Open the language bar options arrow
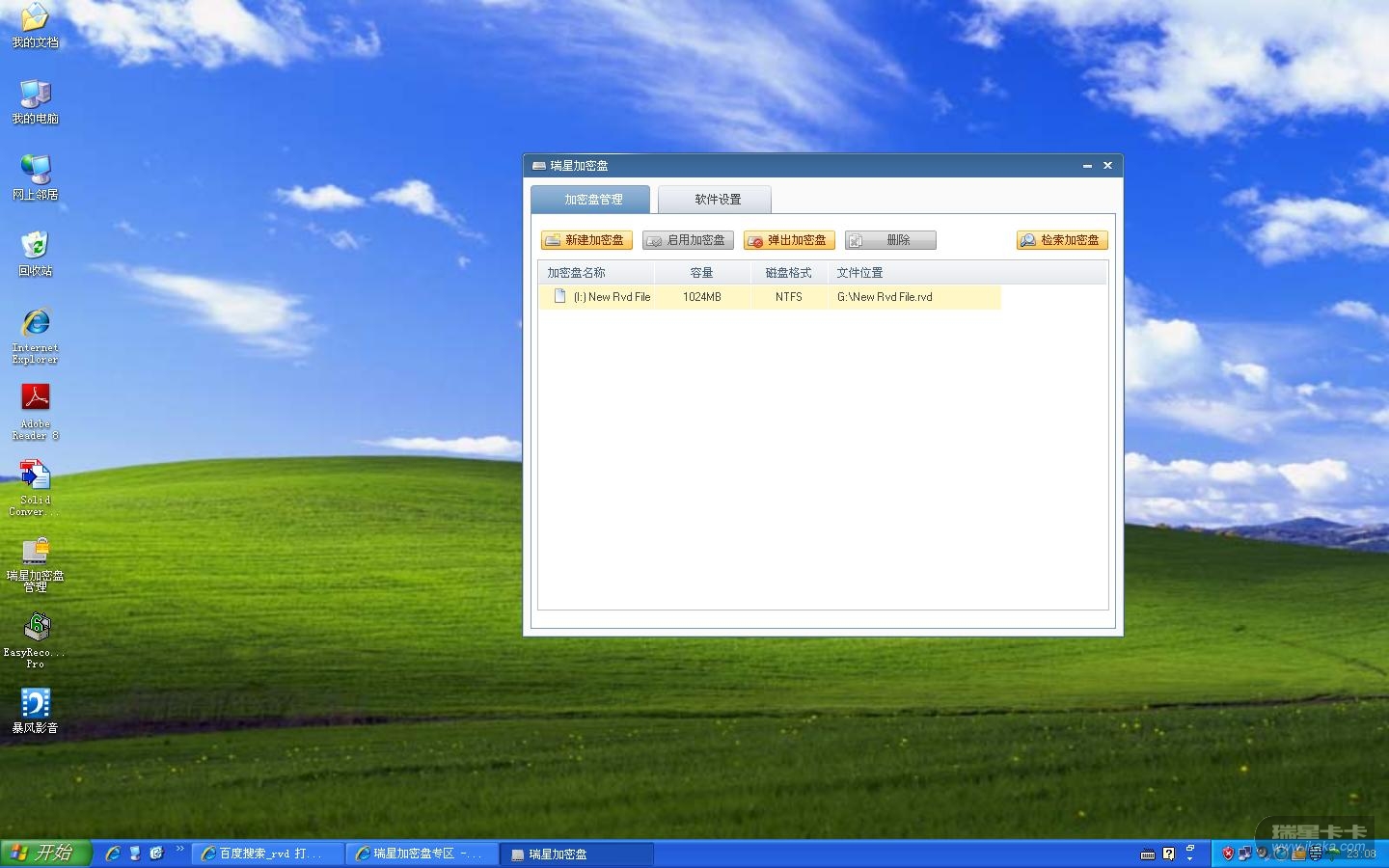Screen dimensions: 1389x868 click(1189, 858)
